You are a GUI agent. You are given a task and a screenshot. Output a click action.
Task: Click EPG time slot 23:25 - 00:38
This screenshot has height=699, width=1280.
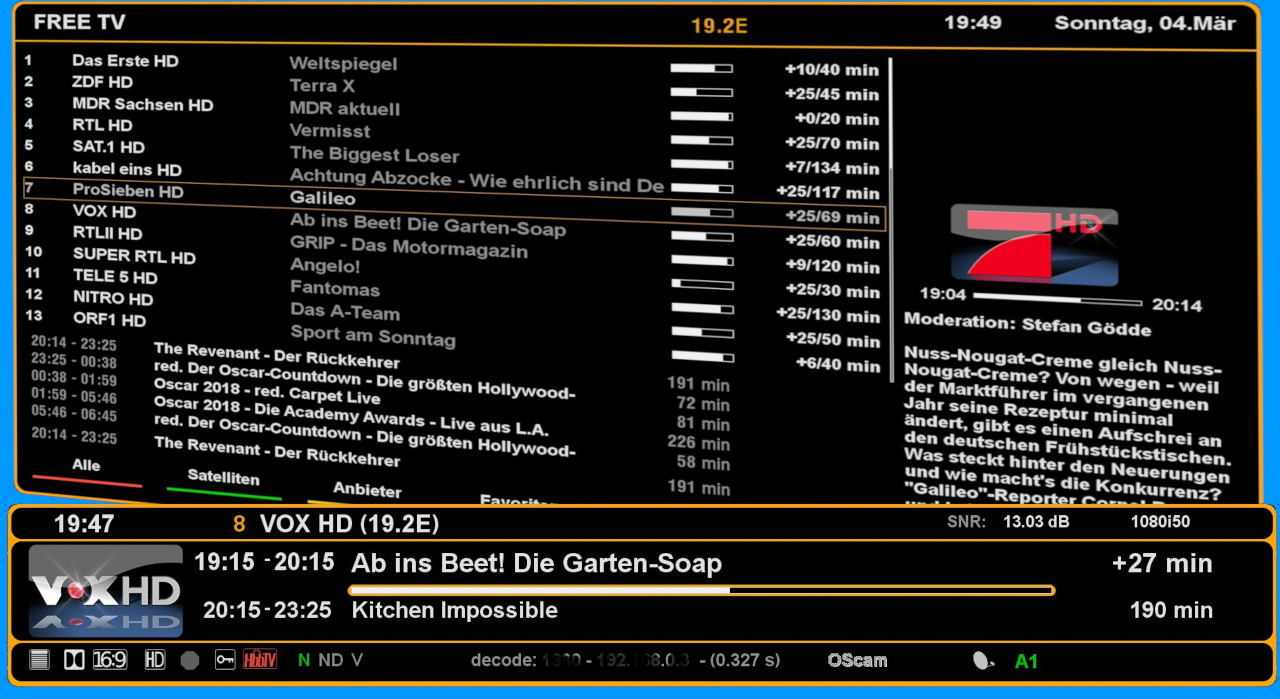(x=74, y=361)
